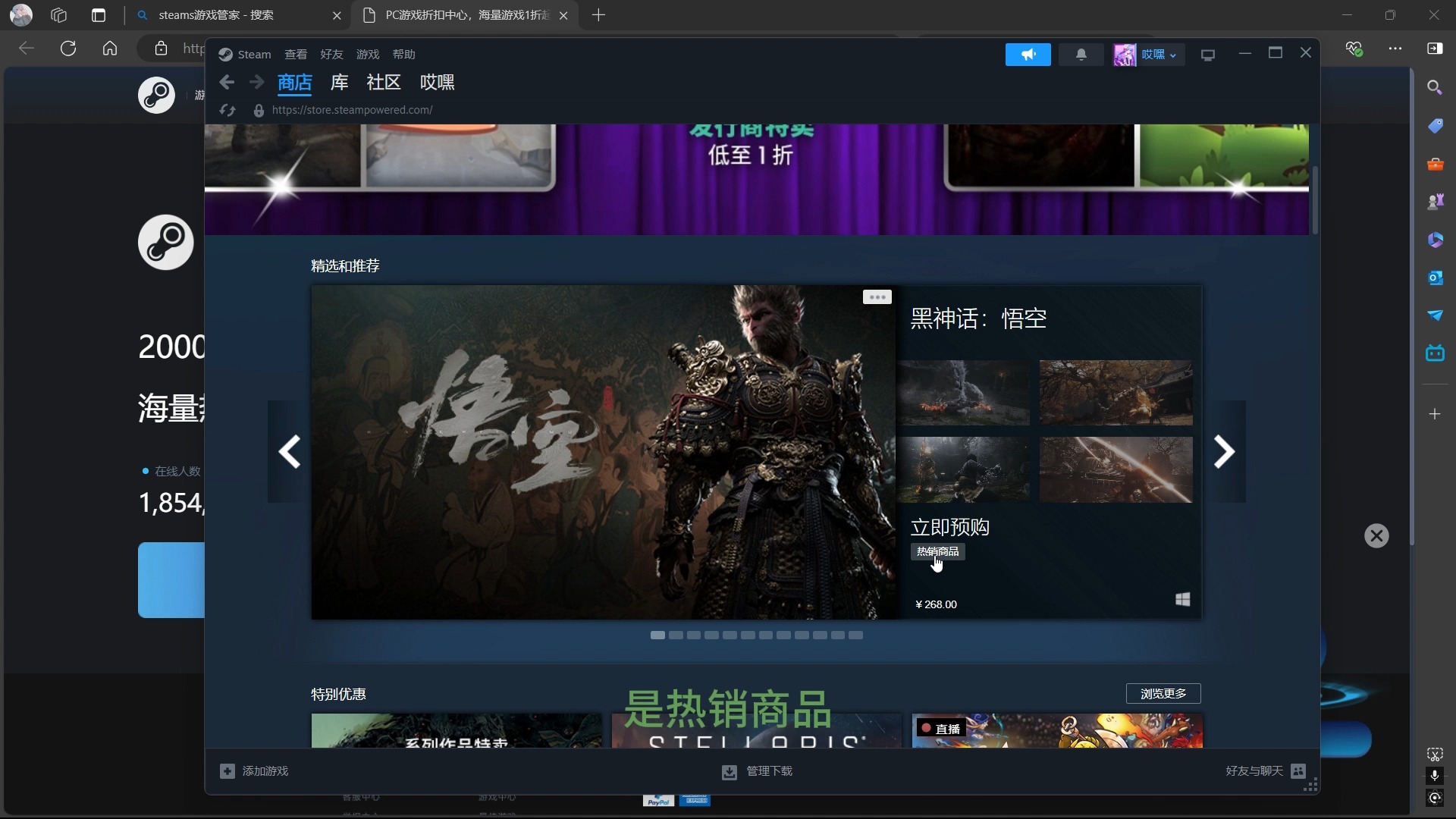The width and height of the screenshot is (1456, 819).
Task: Select the last carousel page indicator
Action: click(855, 635)
